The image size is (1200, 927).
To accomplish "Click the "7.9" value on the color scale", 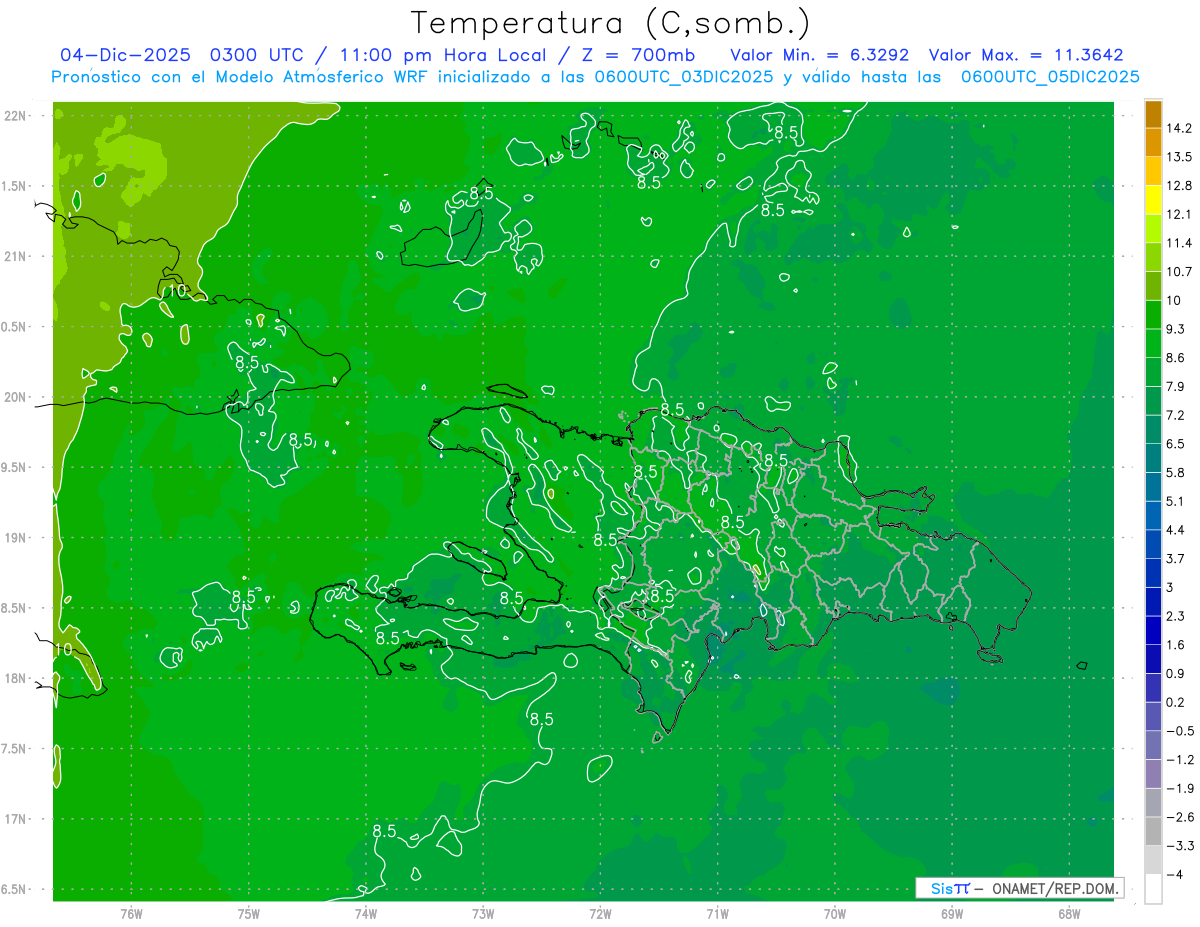I will (1175, 387).
